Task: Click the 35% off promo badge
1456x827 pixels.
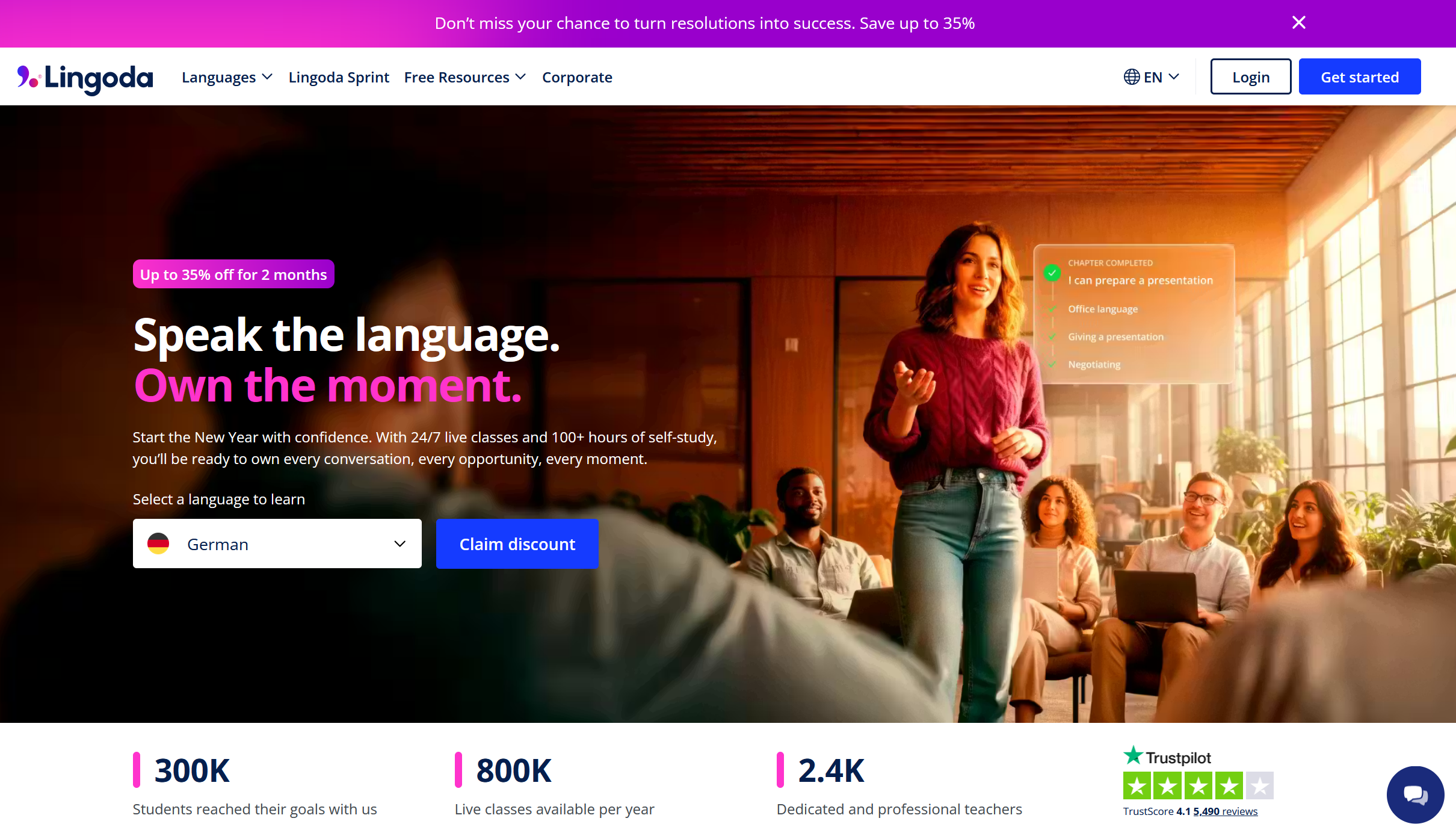Action: tap(233, 274)
